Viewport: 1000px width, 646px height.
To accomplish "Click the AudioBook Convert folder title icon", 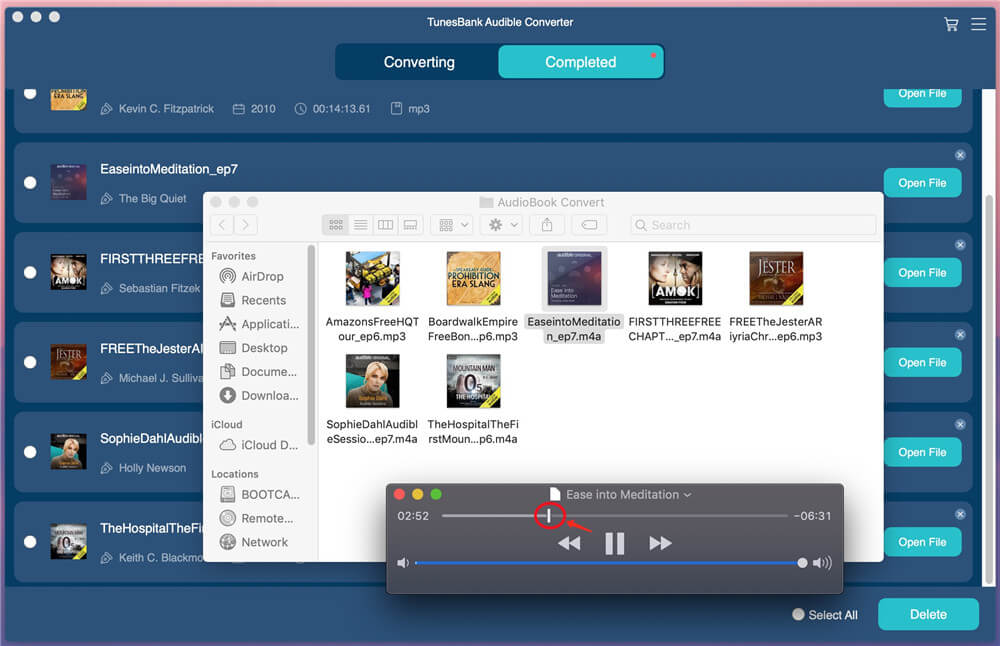I will tap(486, 202).
